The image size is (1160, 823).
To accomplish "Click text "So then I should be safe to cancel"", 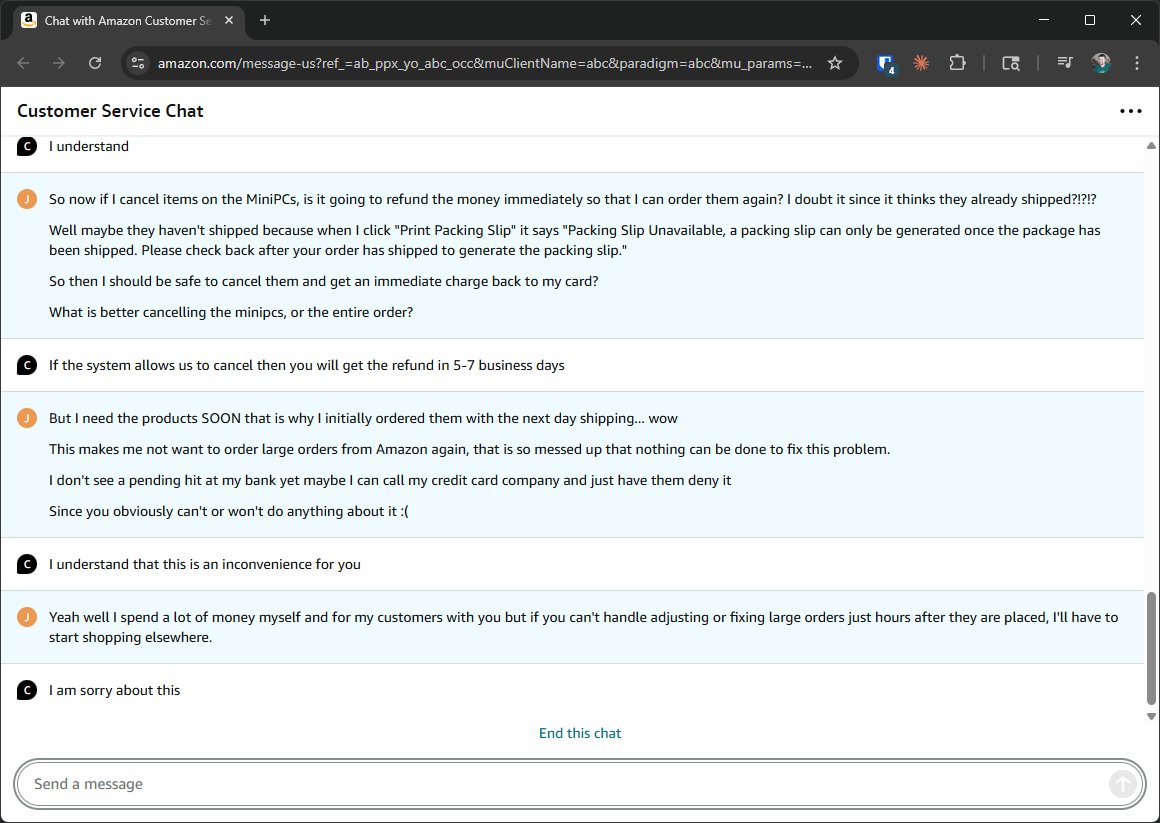I will tap(323, 281).
